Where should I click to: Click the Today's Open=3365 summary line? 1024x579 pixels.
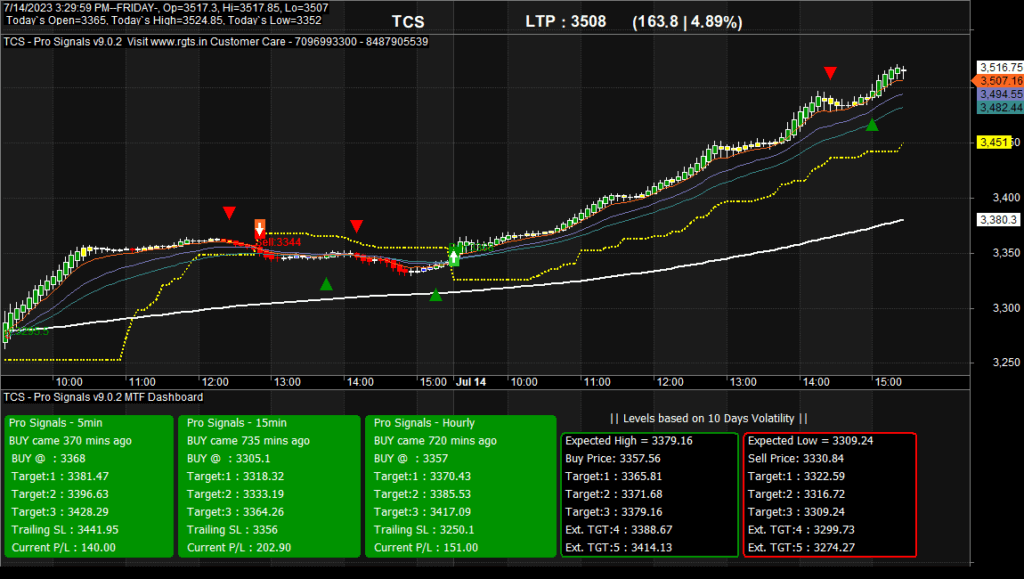tap(164, 20)
